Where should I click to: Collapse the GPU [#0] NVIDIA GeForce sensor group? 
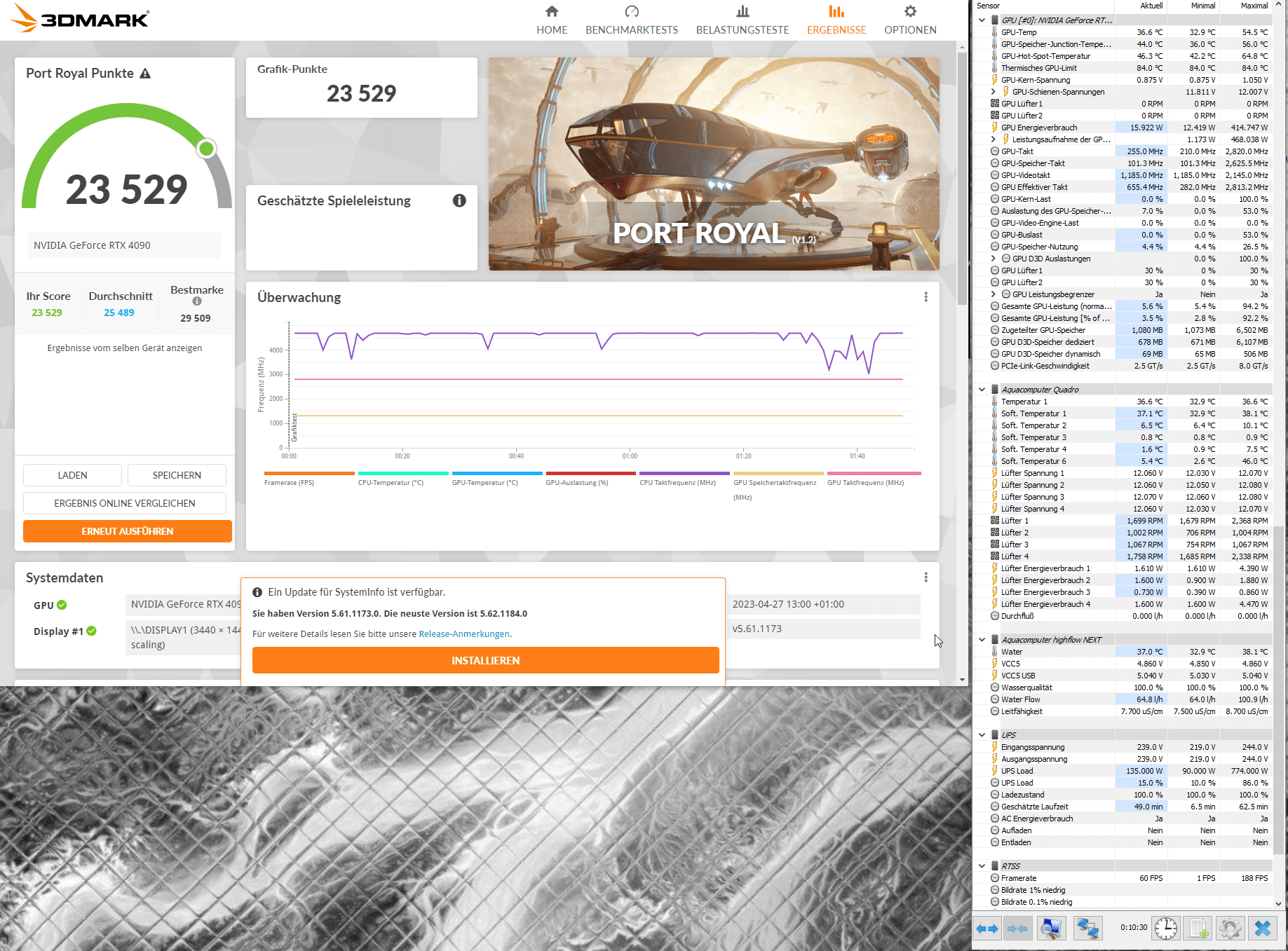coord(982,20)
